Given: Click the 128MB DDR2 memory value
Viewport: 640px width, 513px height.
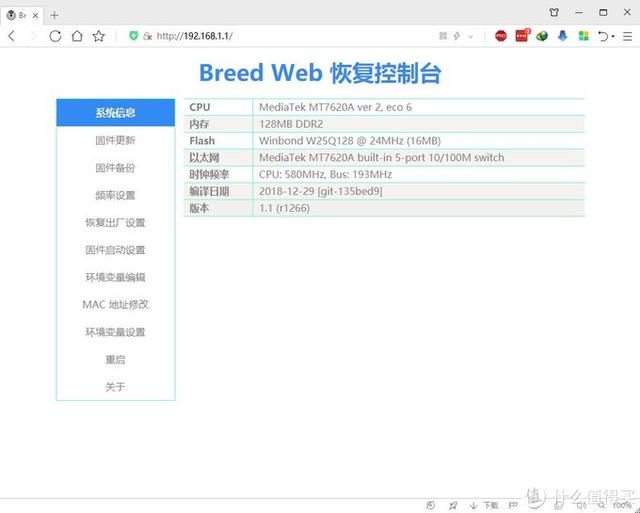Looking at the screenshot, I should [x=291, y=124].
